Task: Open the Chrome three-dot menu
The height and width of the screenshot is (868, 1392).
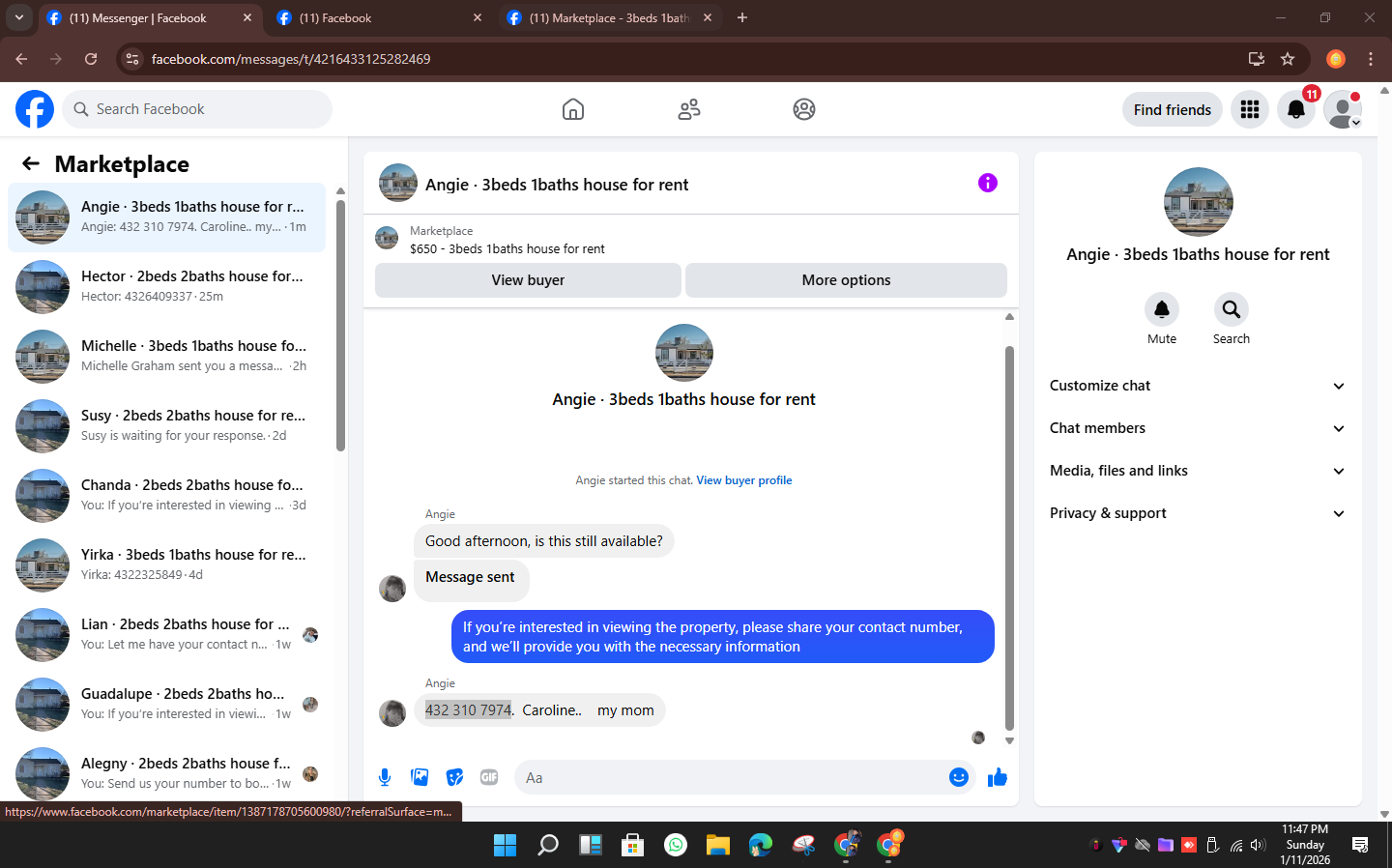Action: point(1371,59)
